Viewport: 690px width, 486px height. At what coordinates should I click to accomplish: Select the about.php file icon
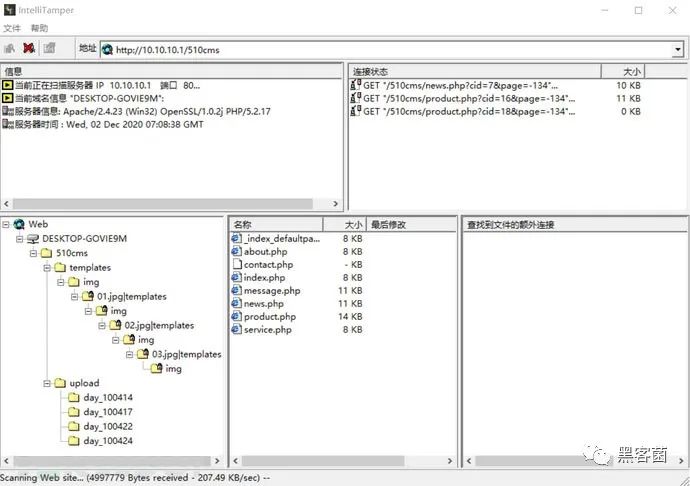237,251
